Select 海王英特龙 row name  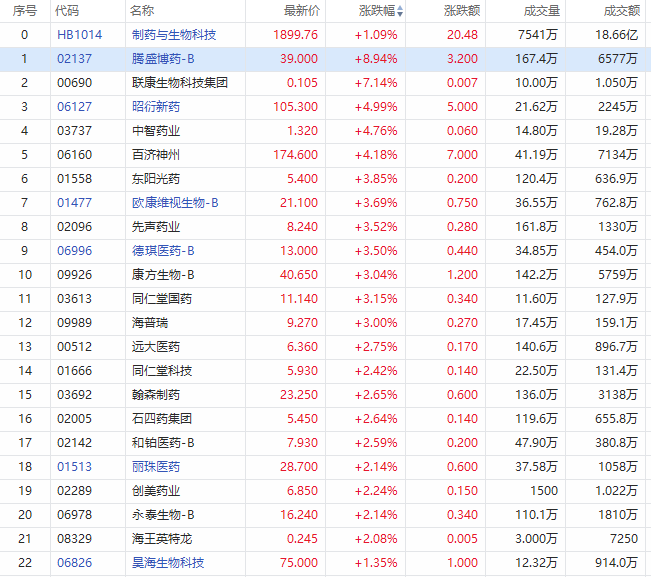pos(162,539)
